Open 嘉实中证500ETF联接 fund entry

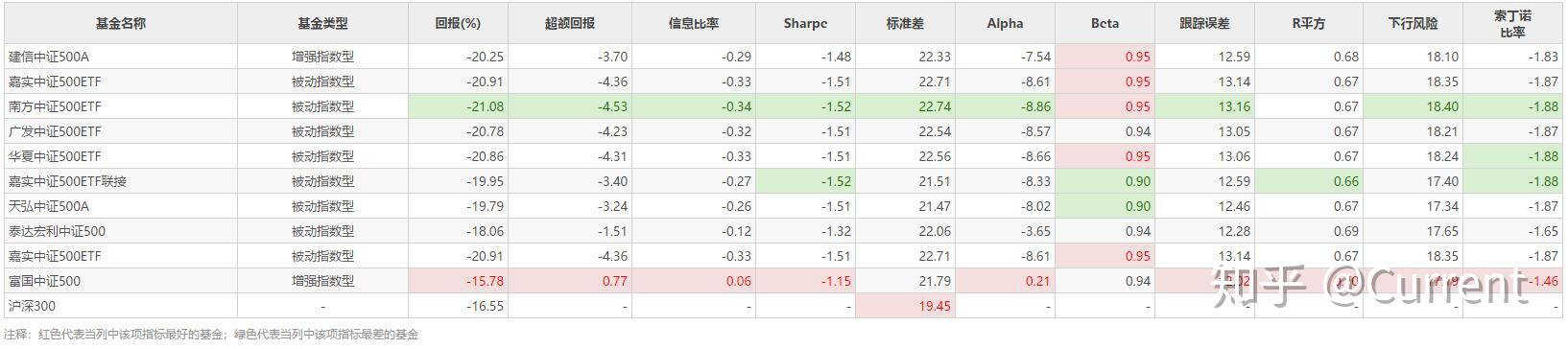[67, 181]
